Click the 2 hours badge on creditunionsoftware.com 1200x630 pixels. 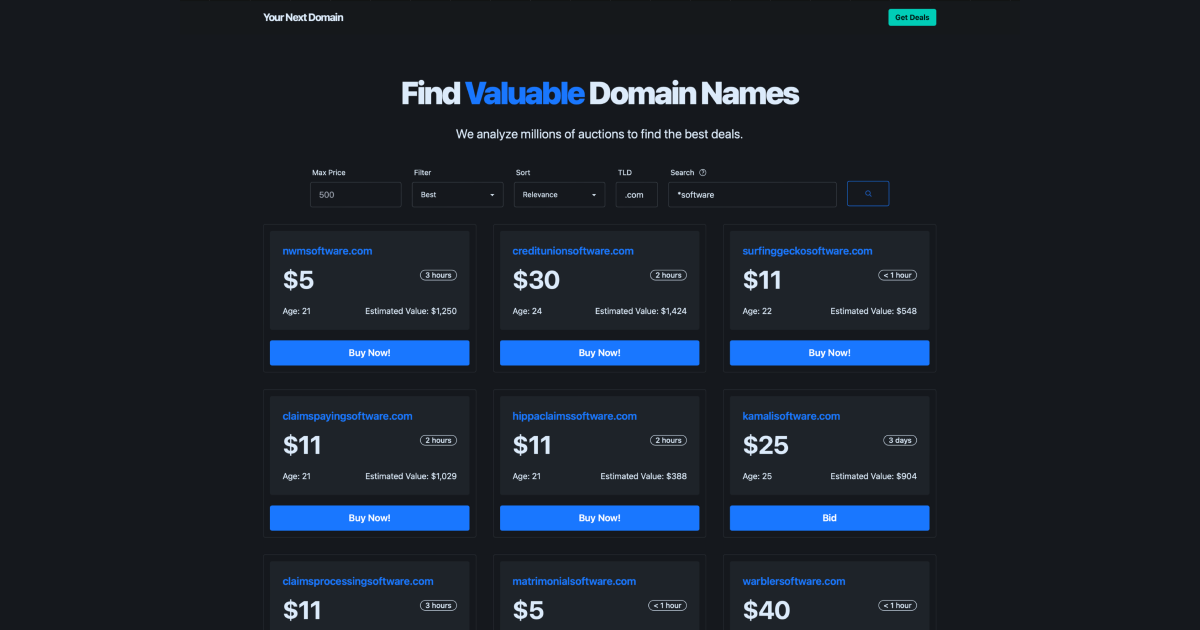tap(668, 275)
